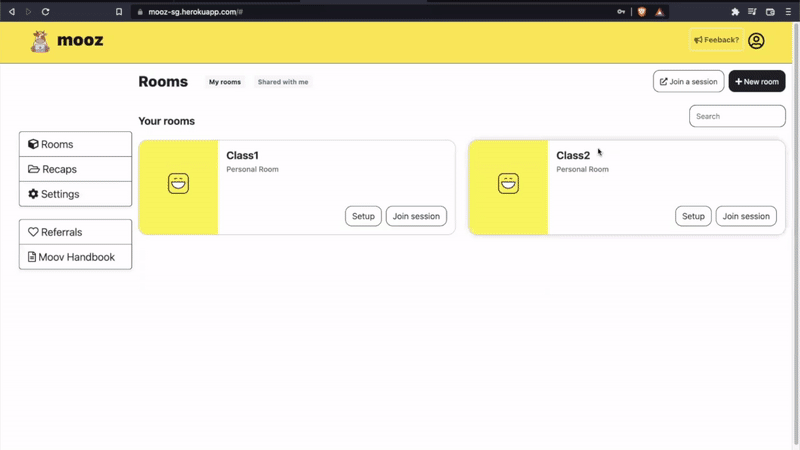This screenshot has height=450, width=800.
Task: Open Rooms in the sidebar
Action: point(76,144)
